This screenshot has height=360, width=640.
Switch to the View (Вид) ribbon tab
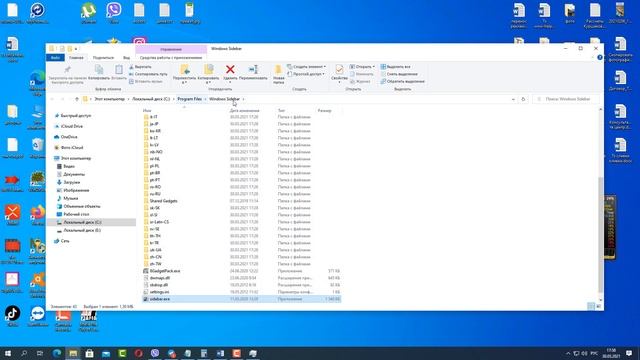pos(127,58)
